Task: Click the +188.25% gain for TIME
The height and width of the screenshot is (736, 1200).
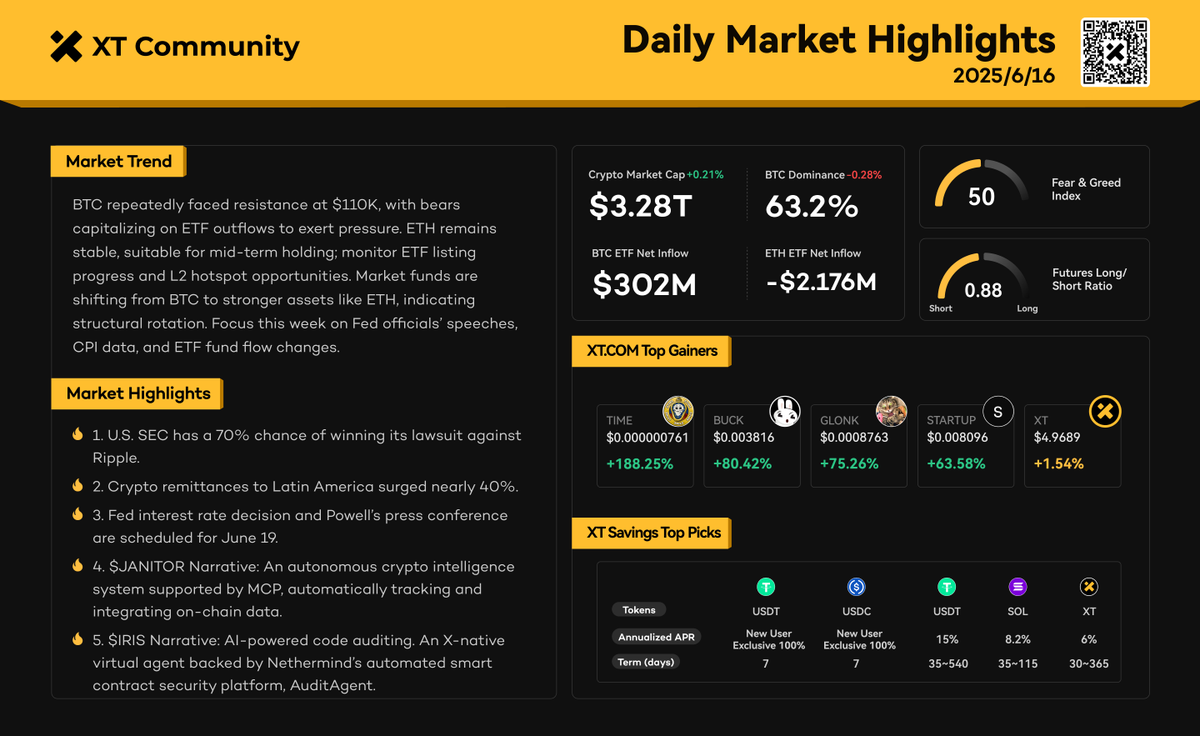Action: tap(640, 464)
